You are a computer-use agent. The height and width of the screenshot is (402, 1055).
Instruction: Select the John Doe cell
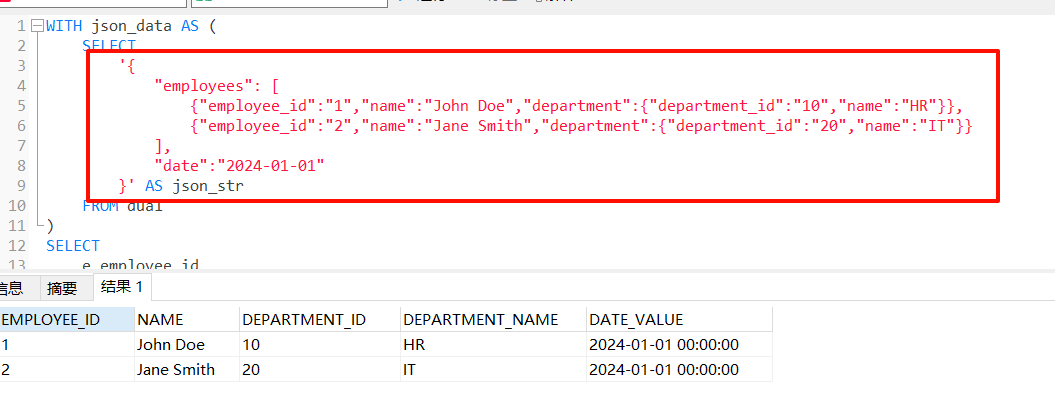coord(171,345)
